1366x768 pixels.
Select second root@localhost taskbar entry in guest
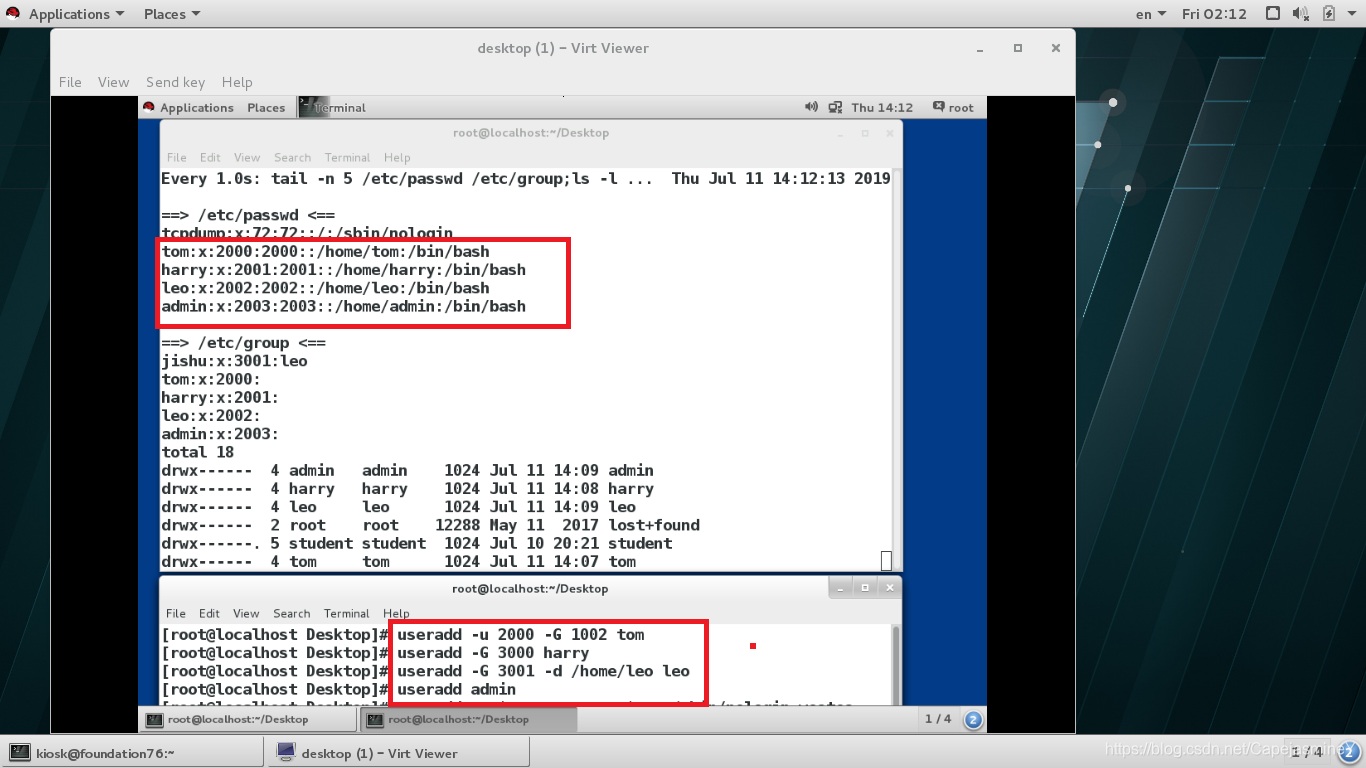pyautogui.click(x=467, y=719)
